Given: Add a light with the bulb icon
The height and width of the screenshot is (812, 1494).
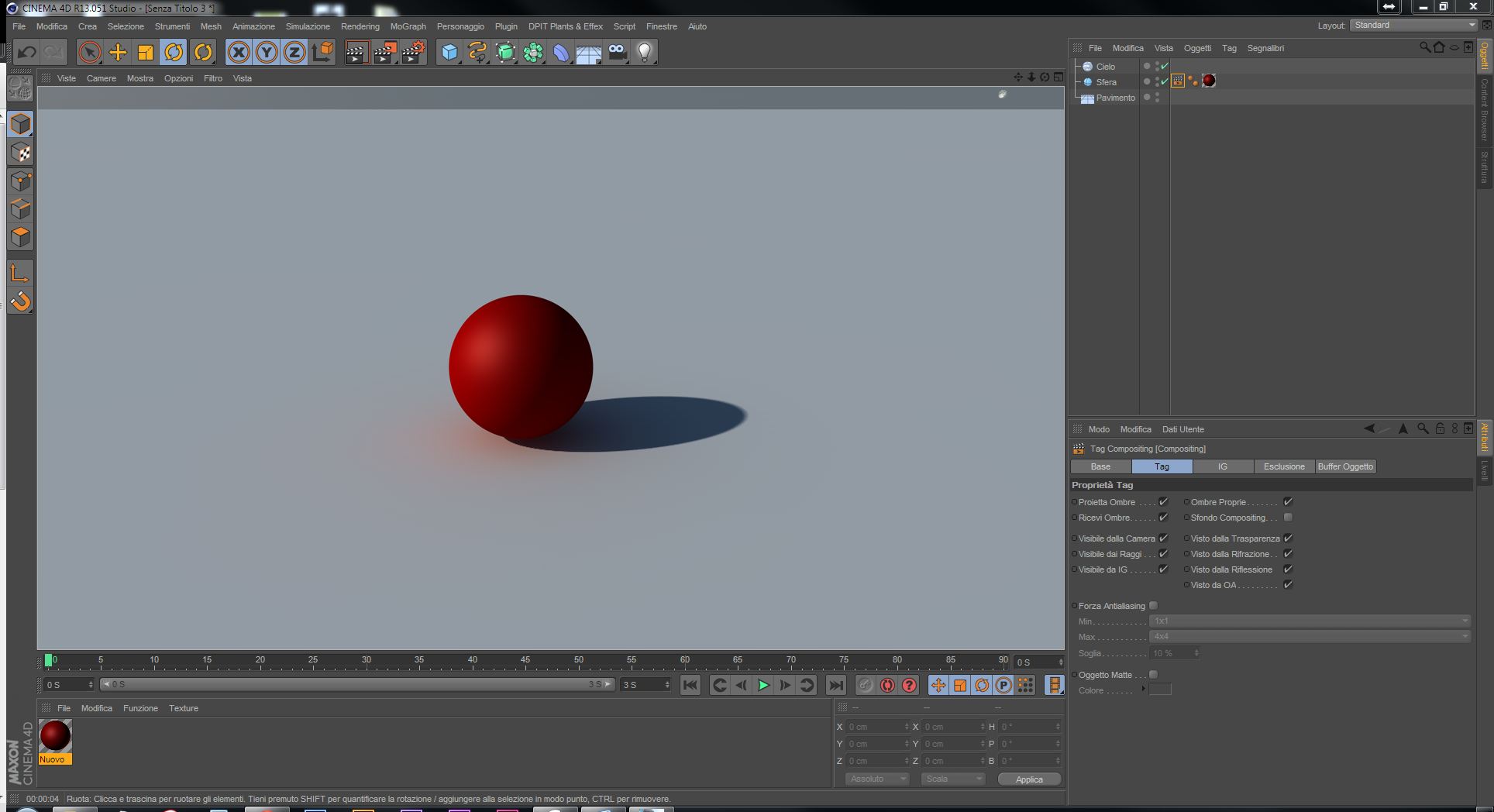Looking at the screenshot, I should pos(644,52).
